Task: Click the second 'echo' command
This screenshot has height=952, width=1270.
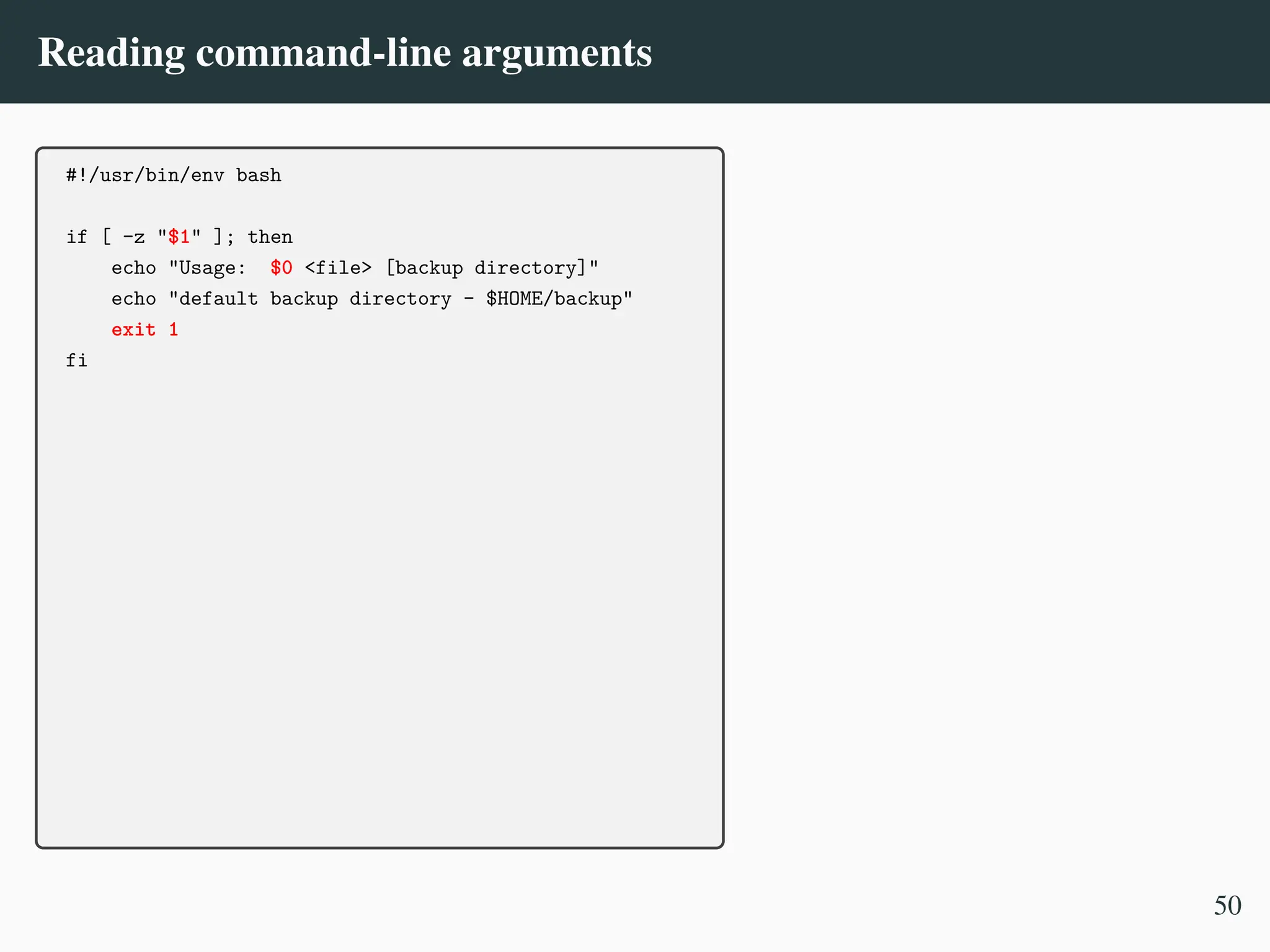Action: pos(133,299)
